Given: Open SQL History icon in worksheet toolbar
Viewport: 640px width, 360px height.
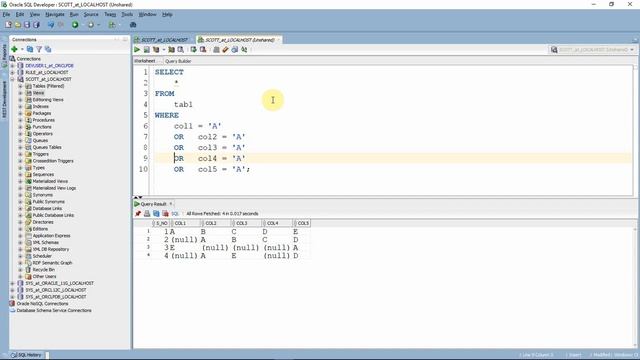Looking at the screenshot, I should [x=235, y=50].
